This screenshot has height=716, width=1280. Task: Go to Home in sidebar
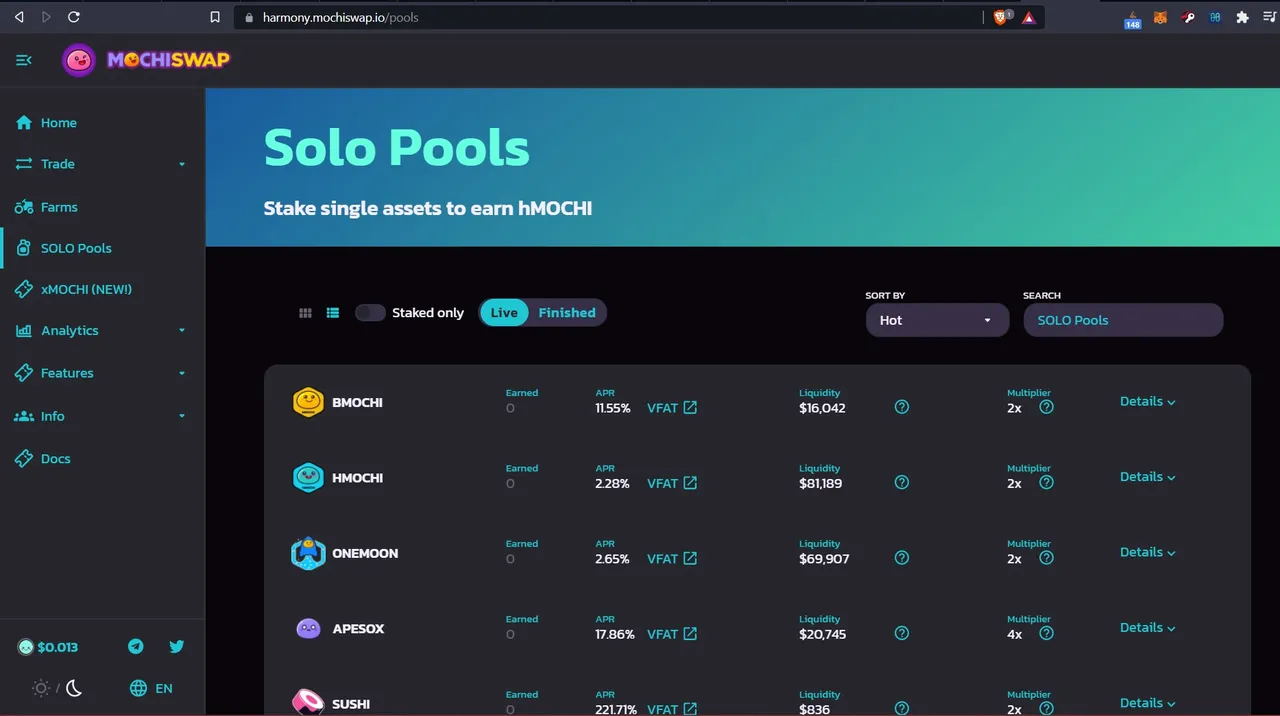click(x=59, y=123)
